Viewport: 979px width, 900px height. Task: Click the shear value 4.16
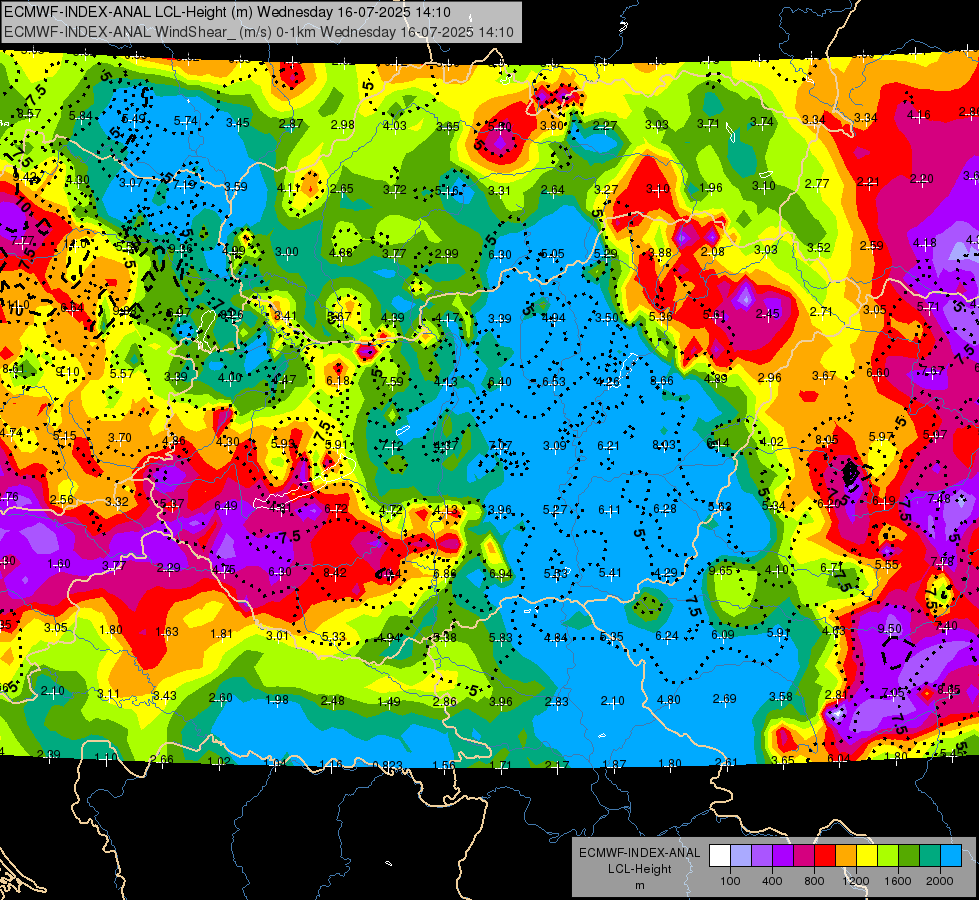coord(918,114)
